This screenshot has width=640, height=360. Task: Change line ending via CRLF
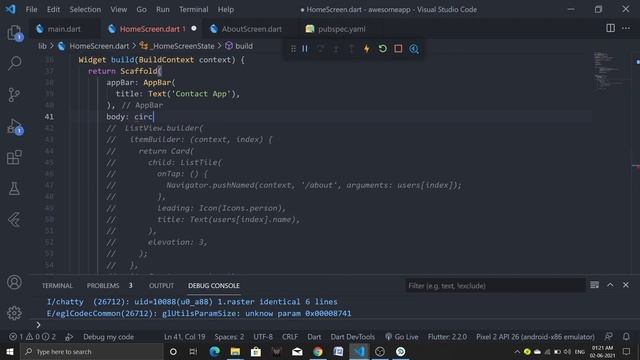pyautogui.click(x=290, y=337)
